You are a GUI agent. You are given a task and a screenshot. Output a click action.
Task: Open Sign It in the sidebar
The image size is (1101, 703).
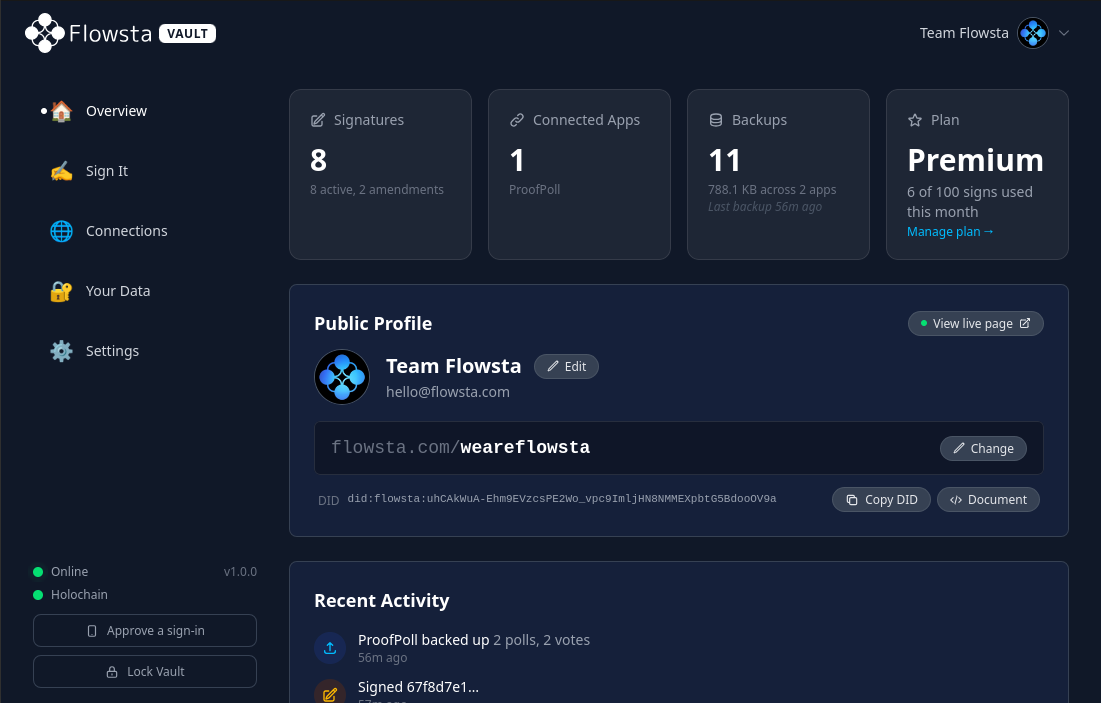[x=107, y=171]
